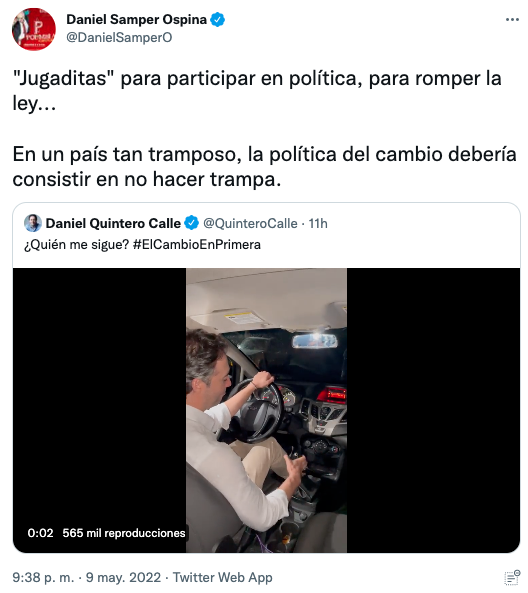The width and height of the screenshot is (528, 593).
Task: Click the main tweet text about "Jugaditas"
Action: tap(264, 129)
